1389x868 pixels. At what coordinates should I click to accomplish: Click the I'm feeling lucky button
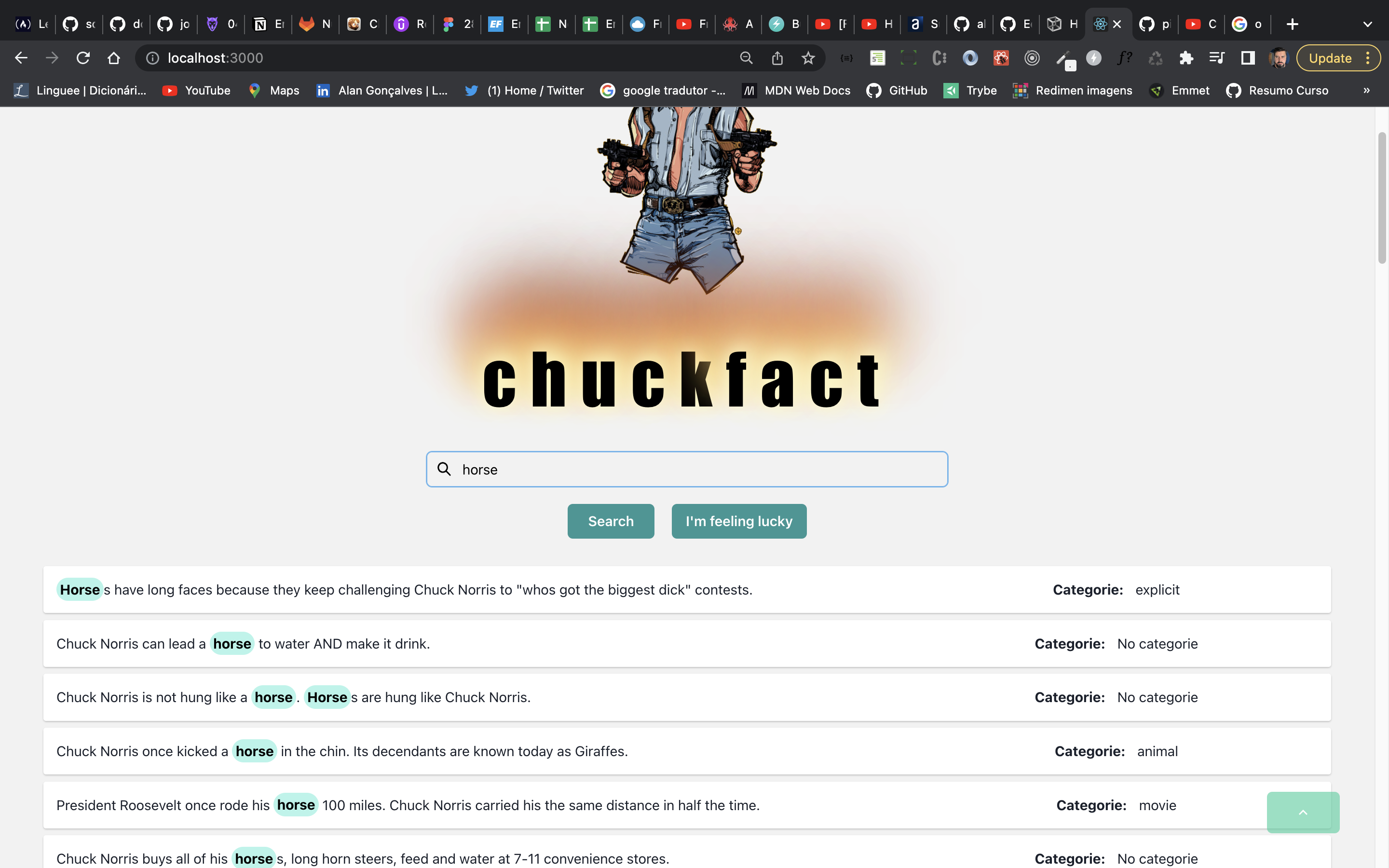coord(739,521)
